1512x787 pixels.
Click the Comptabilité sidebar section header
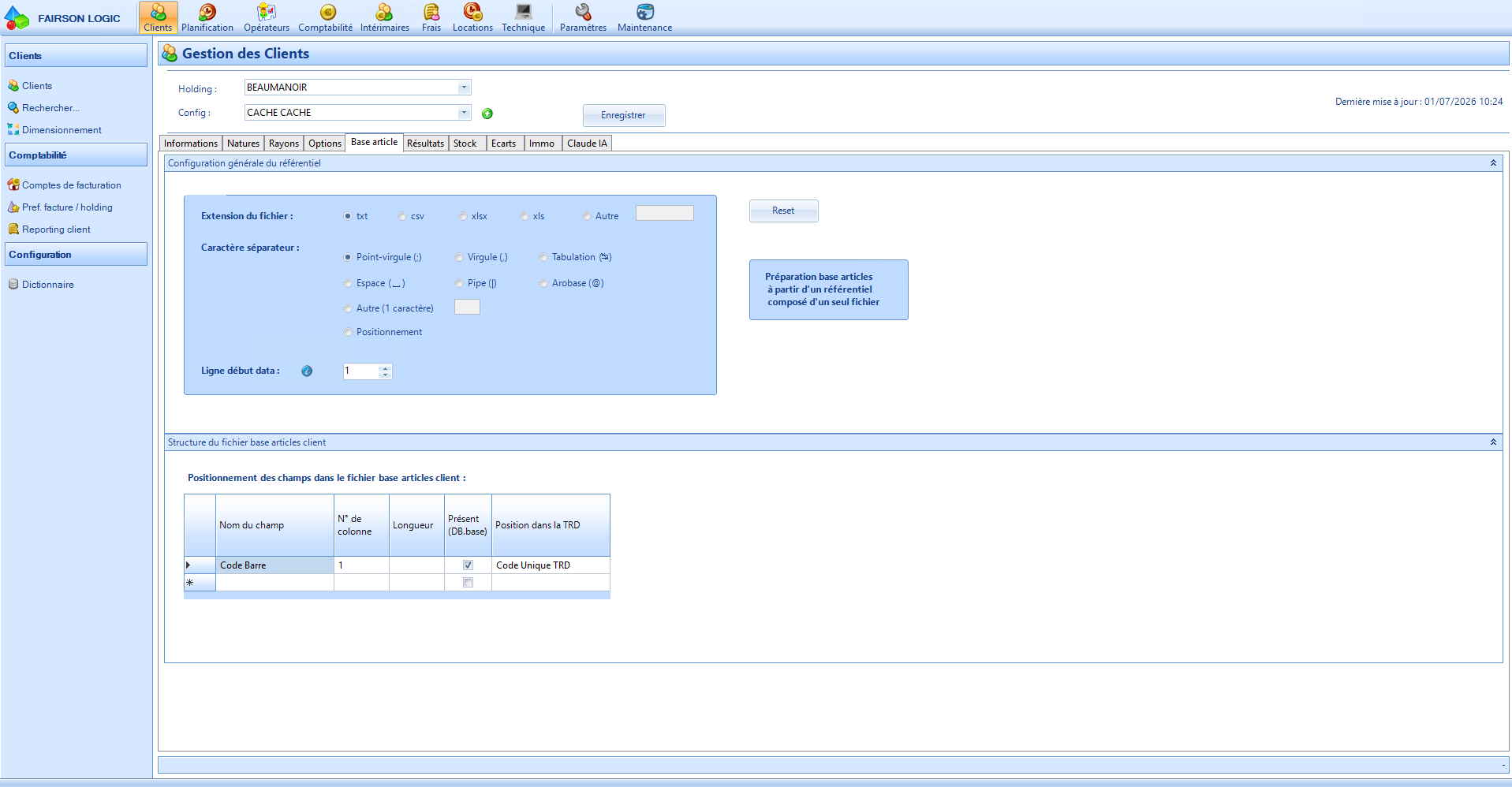[76, 155]
